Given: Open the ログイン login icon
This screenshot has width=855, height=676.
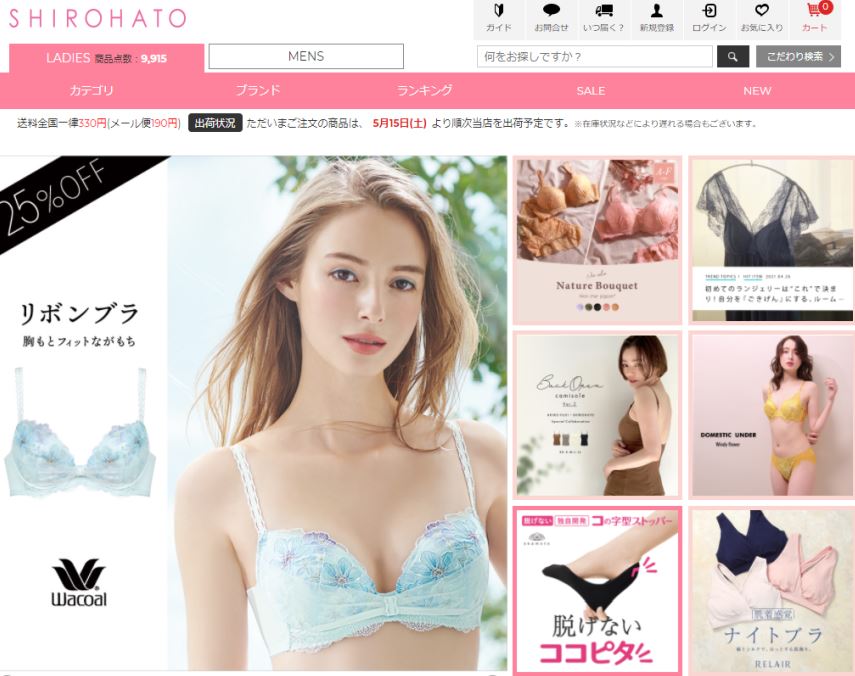Looking at the screenshot, I should (709, 19).
